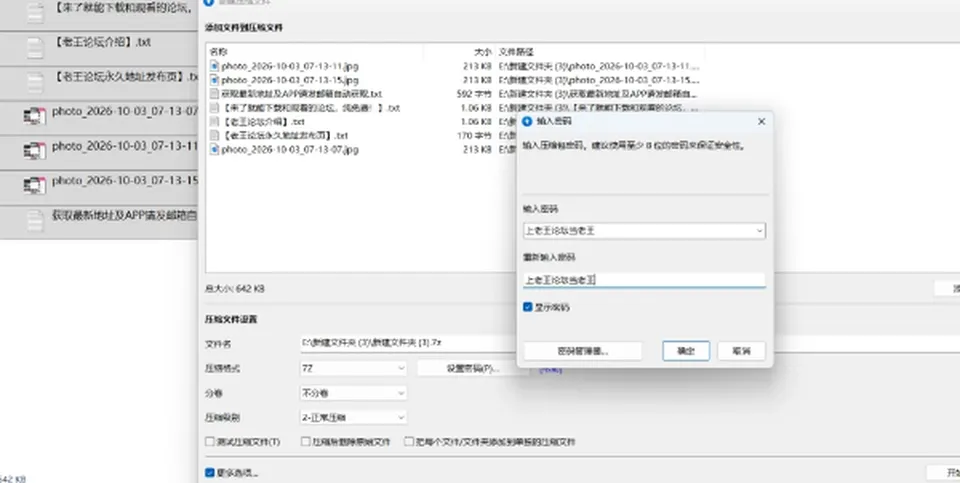This screenshot has width=960, height=483.
Task: Expand the 输入密码 history dropdown arrow
Action: pos(759,231)
